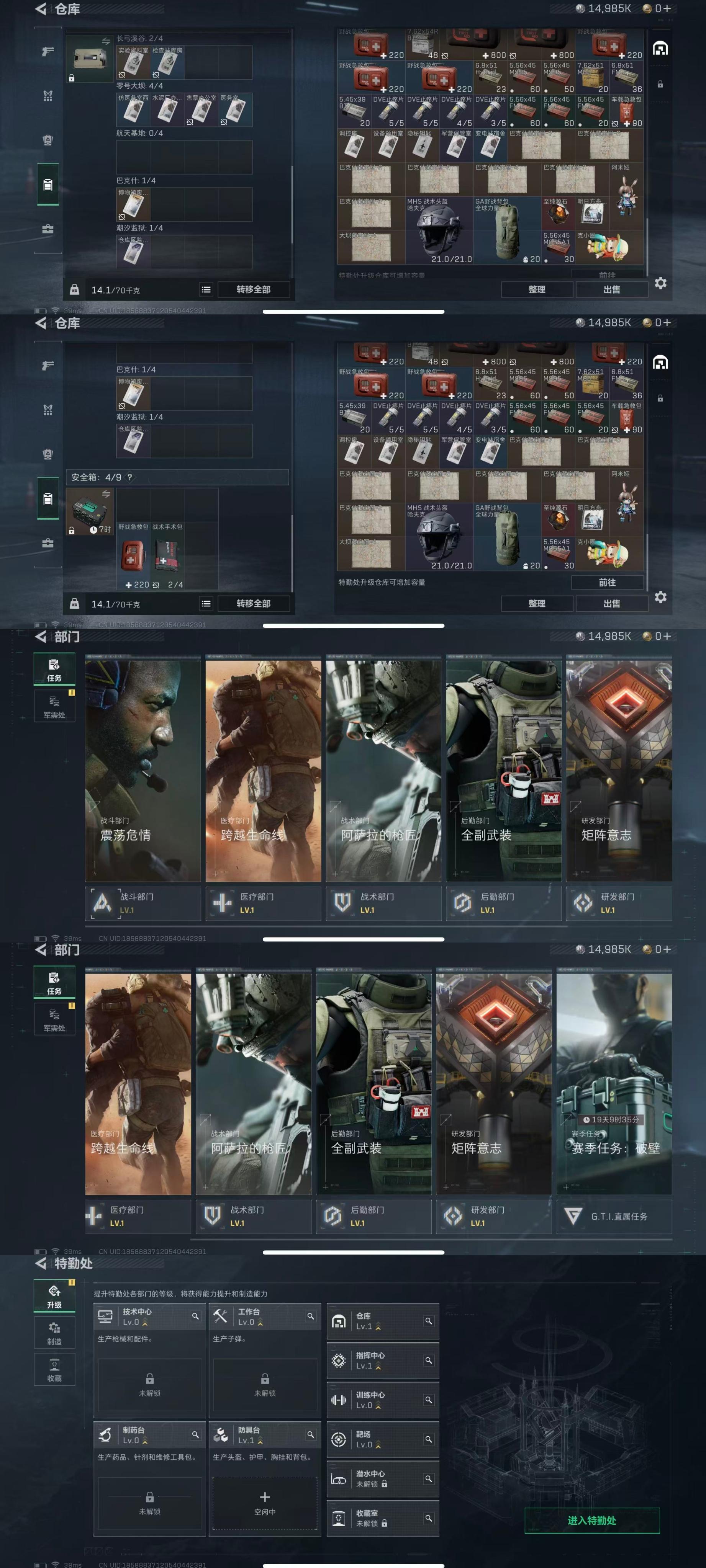Click the 进入特勤处 button
The width and height of the screenshot is (706, 1568).
pos(592,1520)
